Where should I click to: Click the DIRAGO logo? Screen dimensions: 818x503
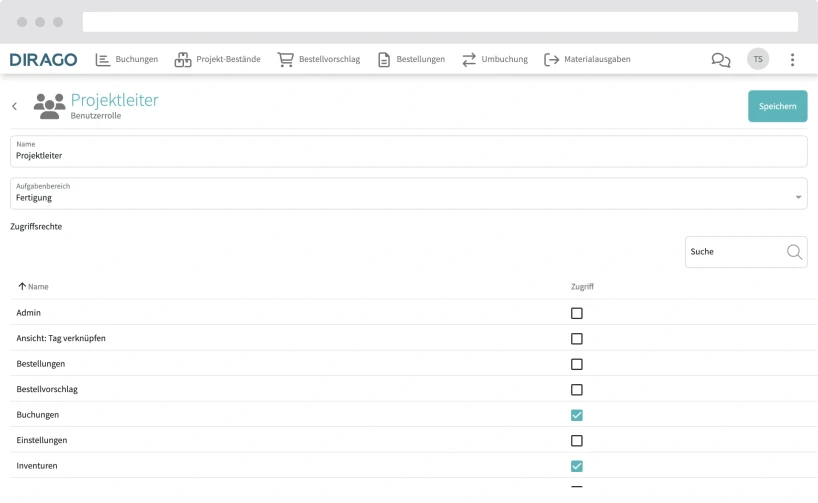43,60
